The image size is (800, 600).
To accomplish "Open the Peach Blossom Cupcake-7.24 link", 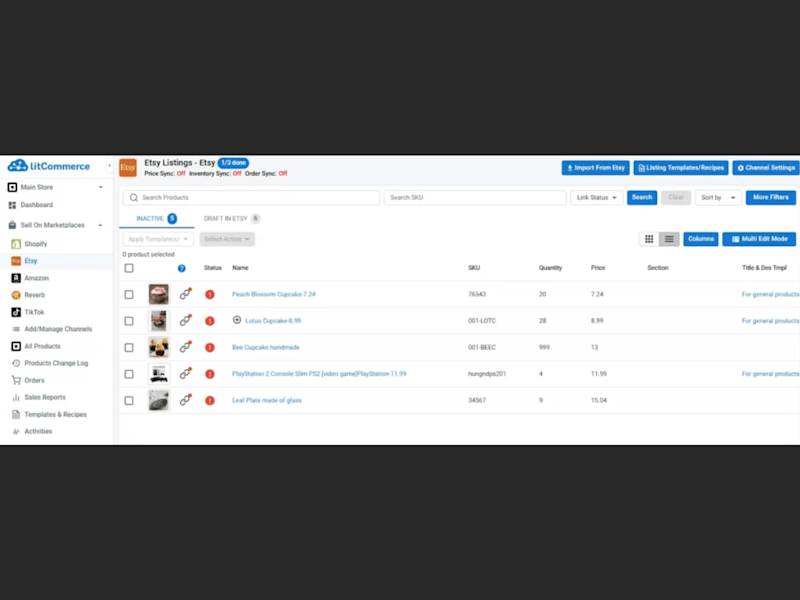I will click(x=273, y=294).
